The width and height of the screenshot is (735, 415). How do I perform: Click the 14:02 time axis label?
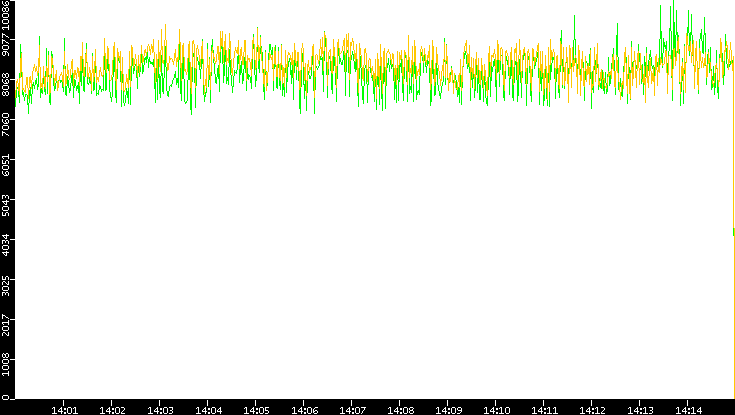point(112,411)
